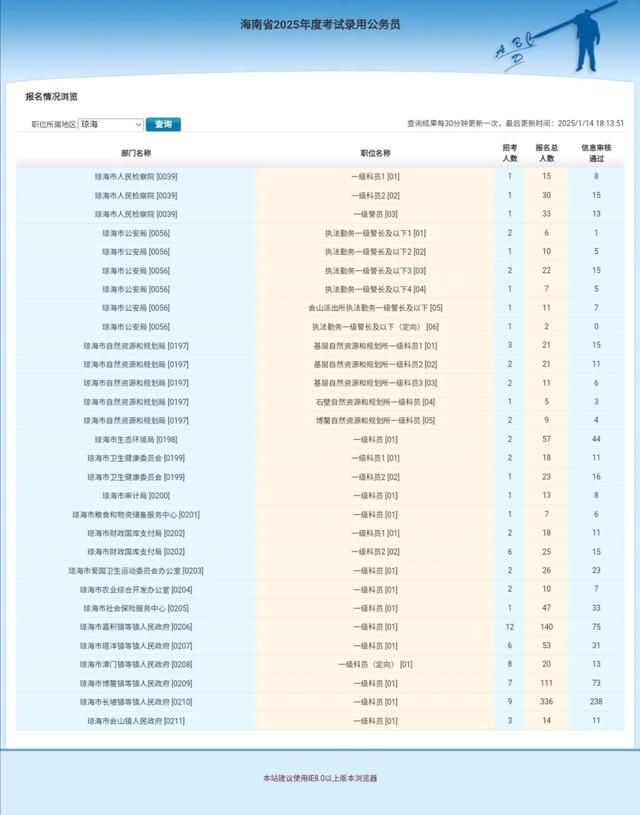Click 琼海市爱国卫生运动委员会办公室 [0203] cell

coord(136,571)
